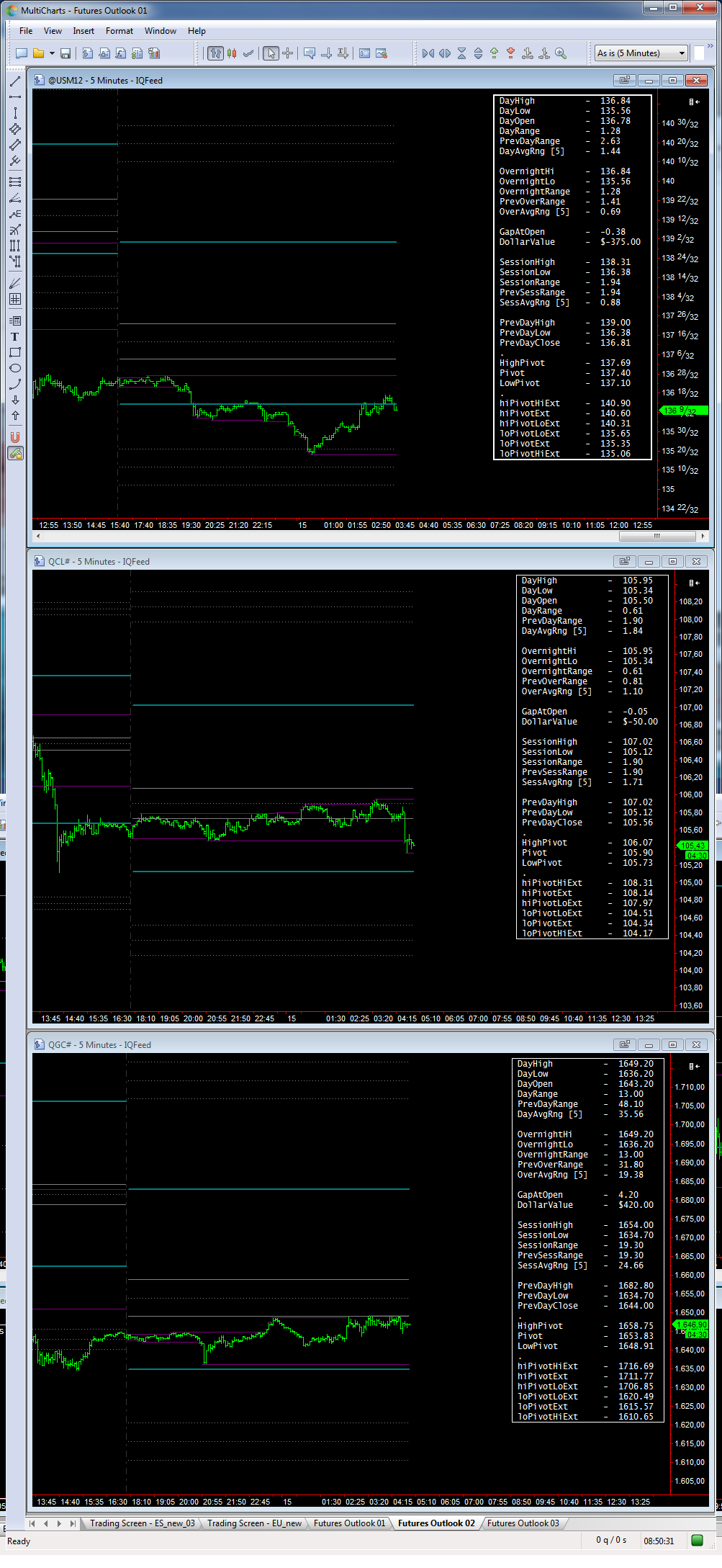
Task: Click the green up arrow toolbar icon
Action: [494, 53]
